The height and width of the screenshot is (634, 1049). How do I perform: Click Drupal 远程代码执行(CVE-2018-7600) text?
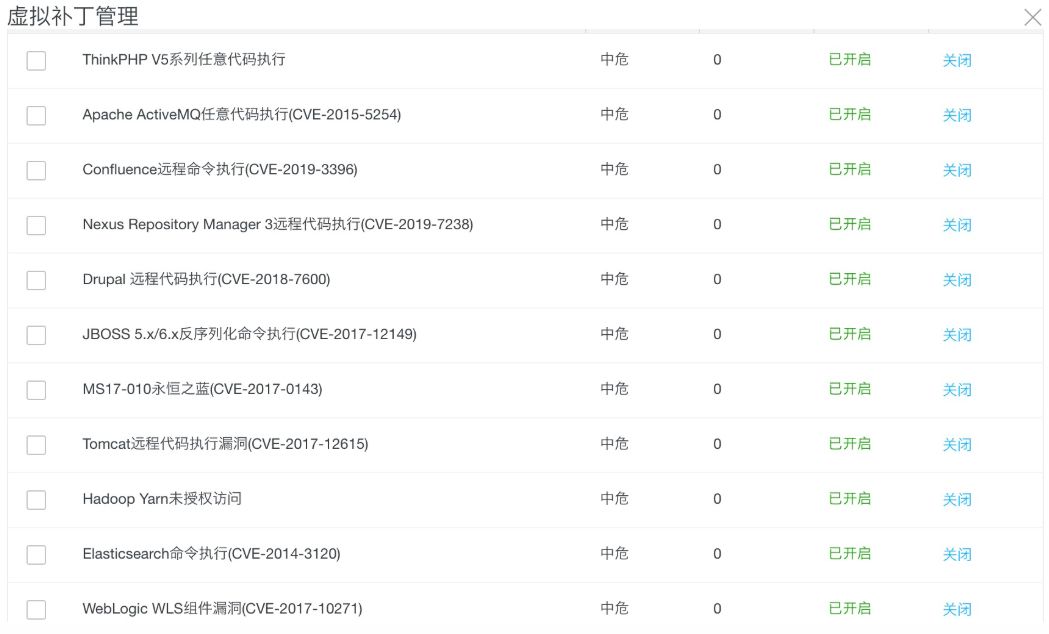[206, 279]
